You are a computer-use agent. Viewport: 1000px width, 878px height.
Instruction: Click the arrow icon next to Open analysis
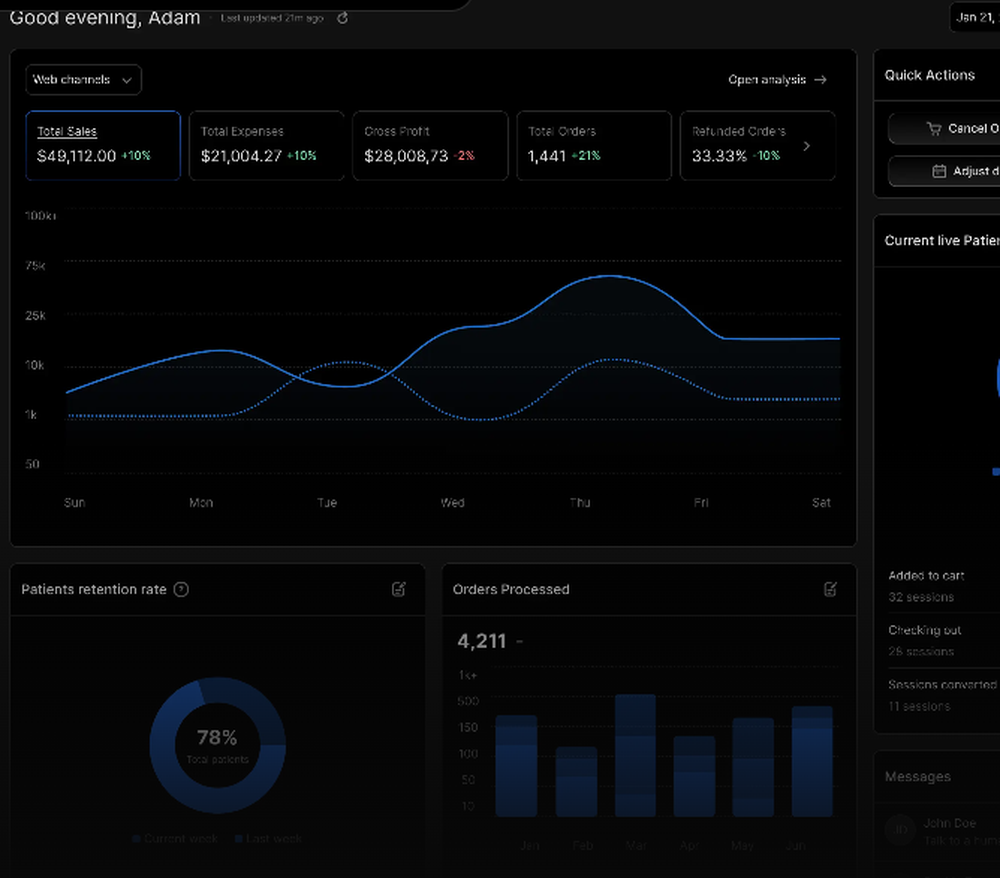pos(819,79)
